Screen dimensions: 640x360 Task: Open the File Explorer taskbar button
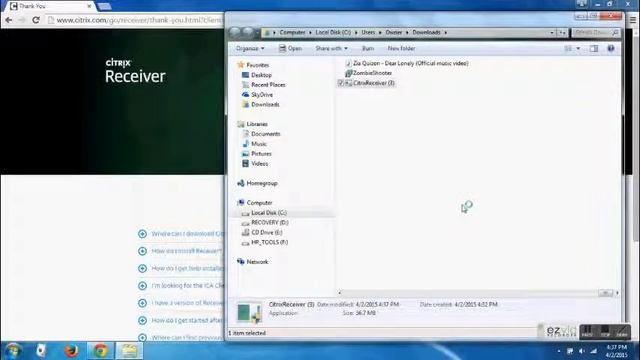[129, 351]
